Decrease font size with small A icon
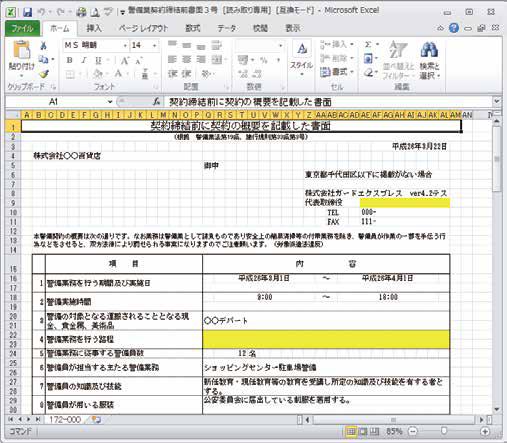 click(139, 60)
